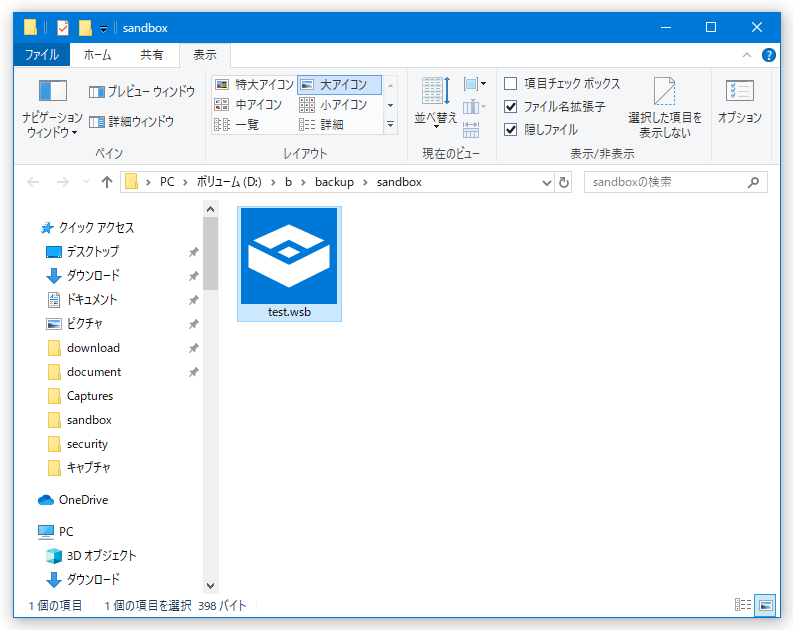The height and width of the screenshot is (630, 793).
Task: Enable item check boxes (項目チェック ボックス)
Action: [562, 83]
